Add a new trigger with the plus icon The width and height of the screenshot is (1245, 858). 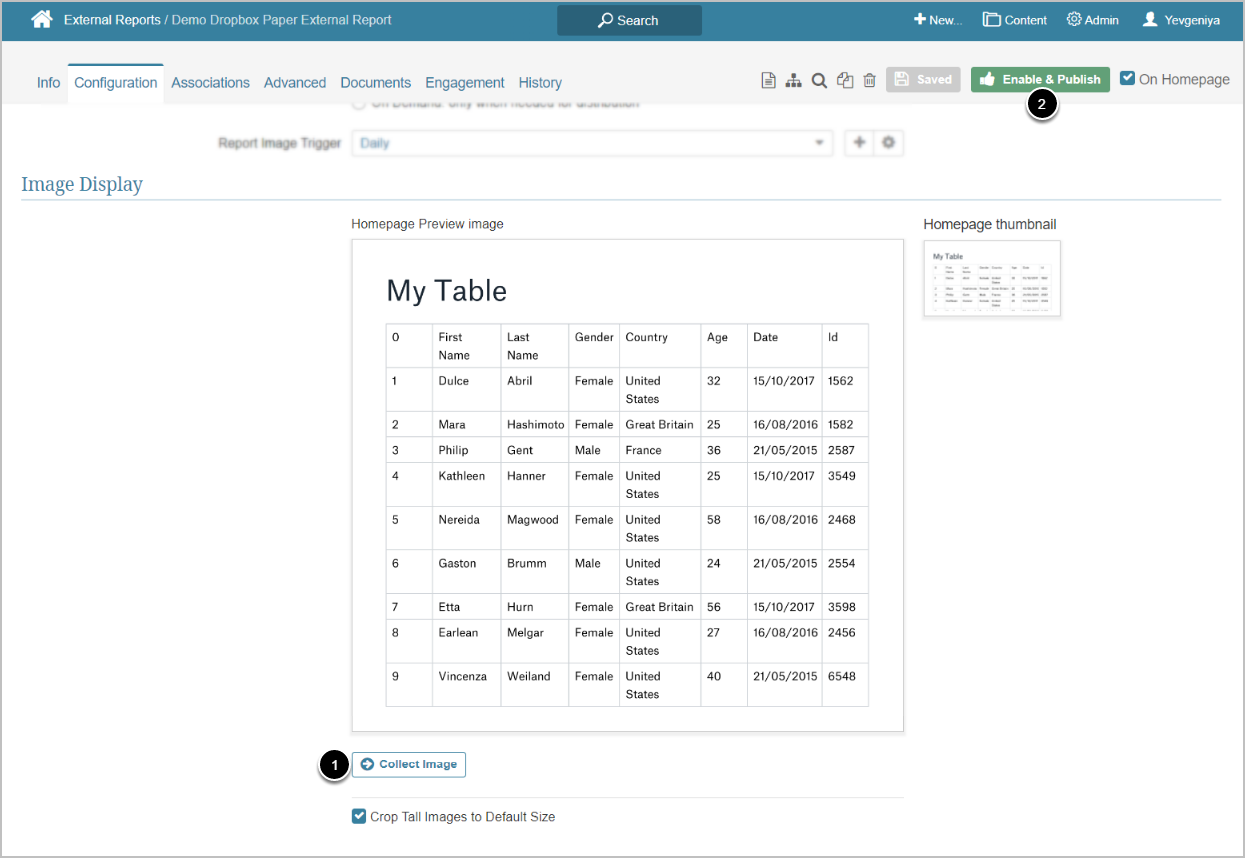point(858,143)
